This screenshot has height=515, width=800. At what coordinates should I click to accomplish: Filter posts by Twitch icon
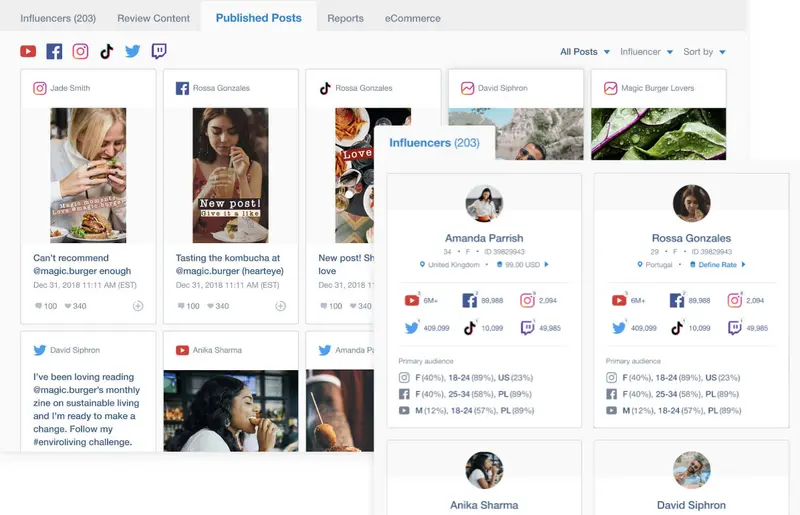coord(159,52)
